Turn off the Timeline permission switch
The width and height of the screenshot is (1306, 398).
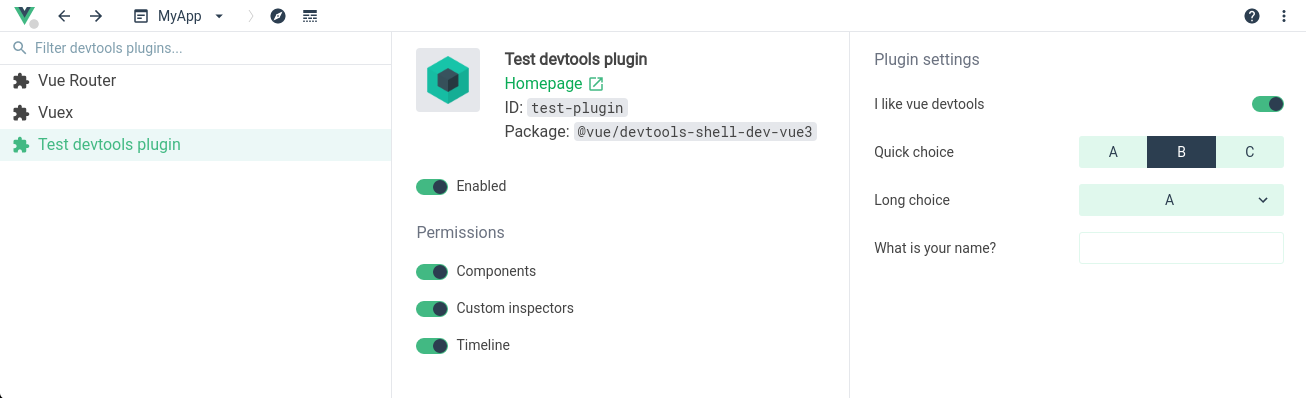click(x=432, y=345)
